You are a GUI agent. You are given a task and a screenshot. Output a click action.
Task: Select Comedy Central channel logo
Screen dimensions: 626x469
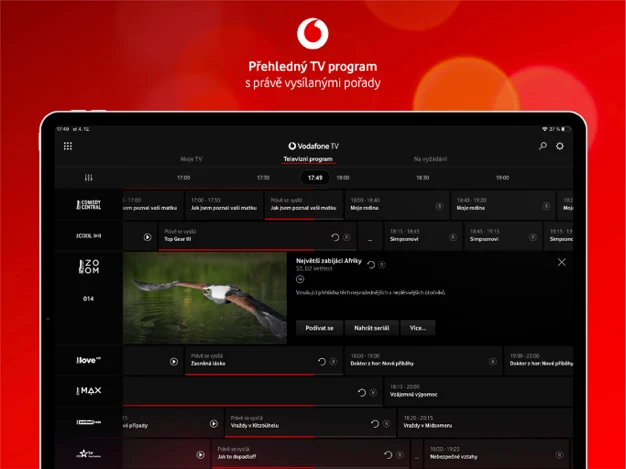[89, 205]
